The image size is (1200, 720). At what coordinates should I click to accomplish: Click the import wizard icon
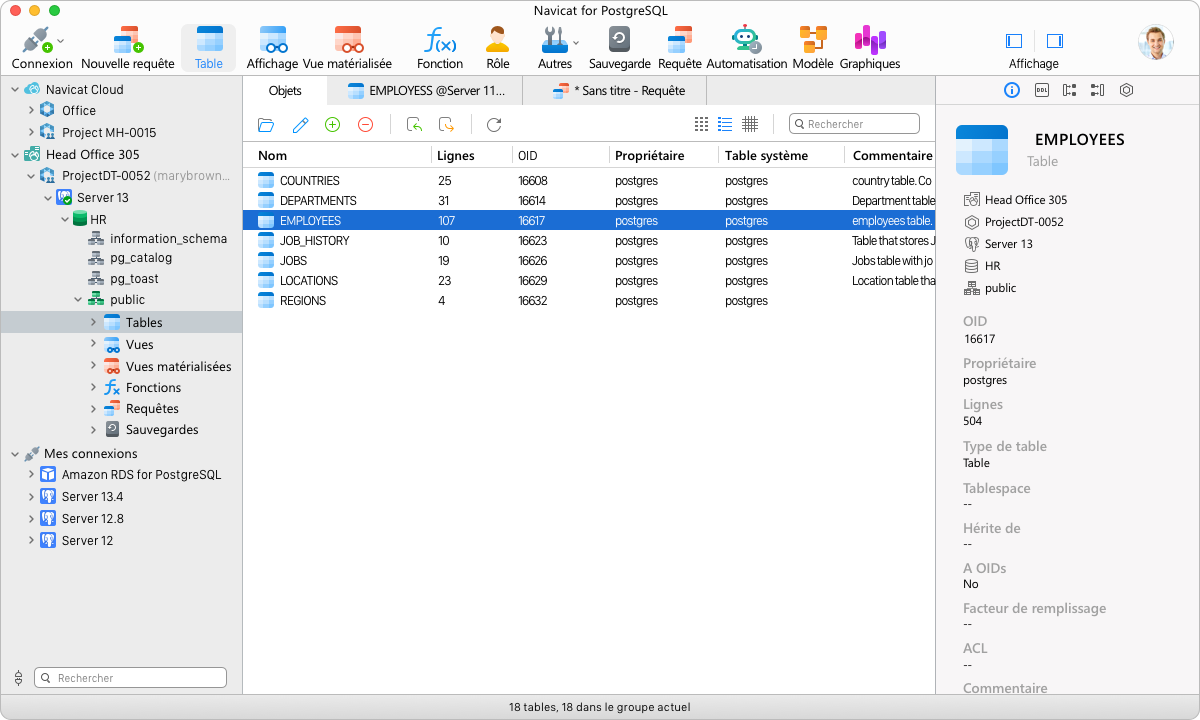(414, 125)
